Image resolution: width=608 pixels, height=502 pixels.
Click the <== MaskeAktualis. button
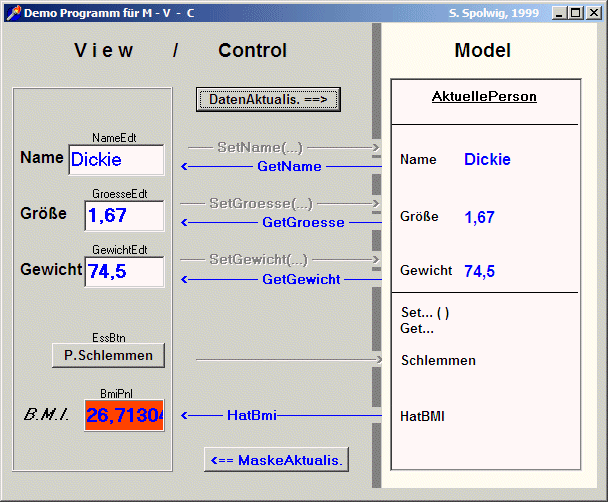(x=276, y=460)
